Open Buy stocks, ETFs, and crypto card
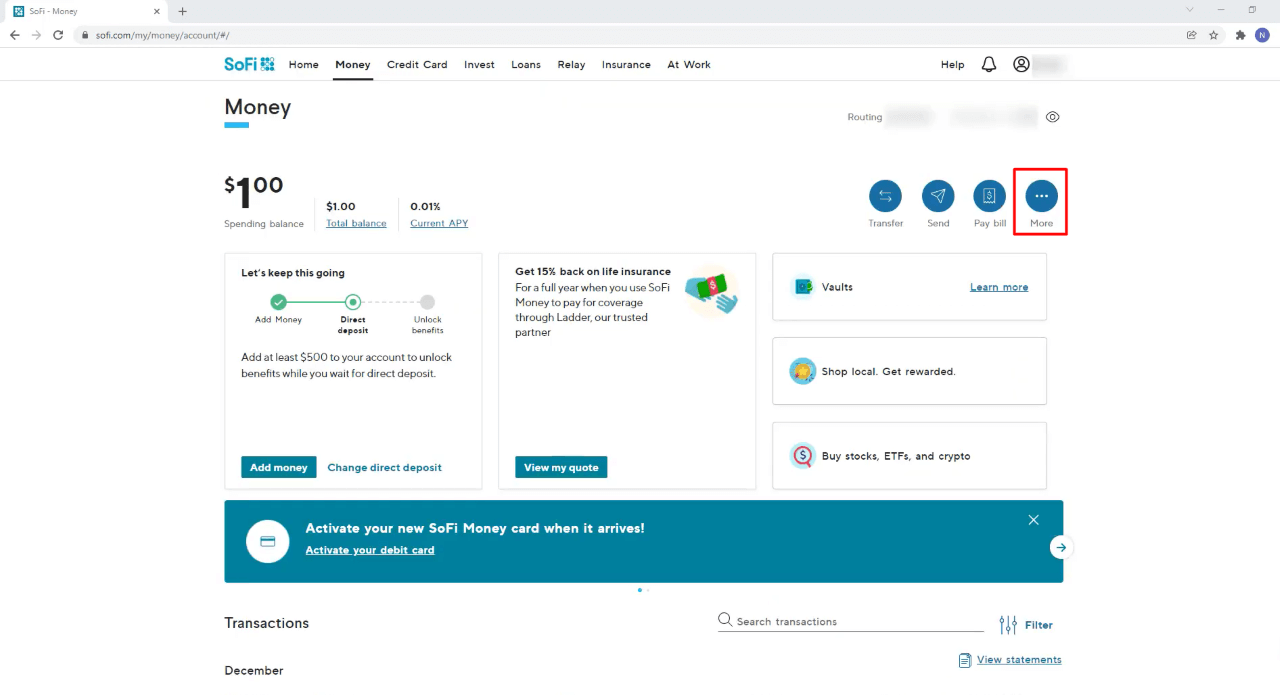This screenshot has width=1280, height=695. (909, 456)
